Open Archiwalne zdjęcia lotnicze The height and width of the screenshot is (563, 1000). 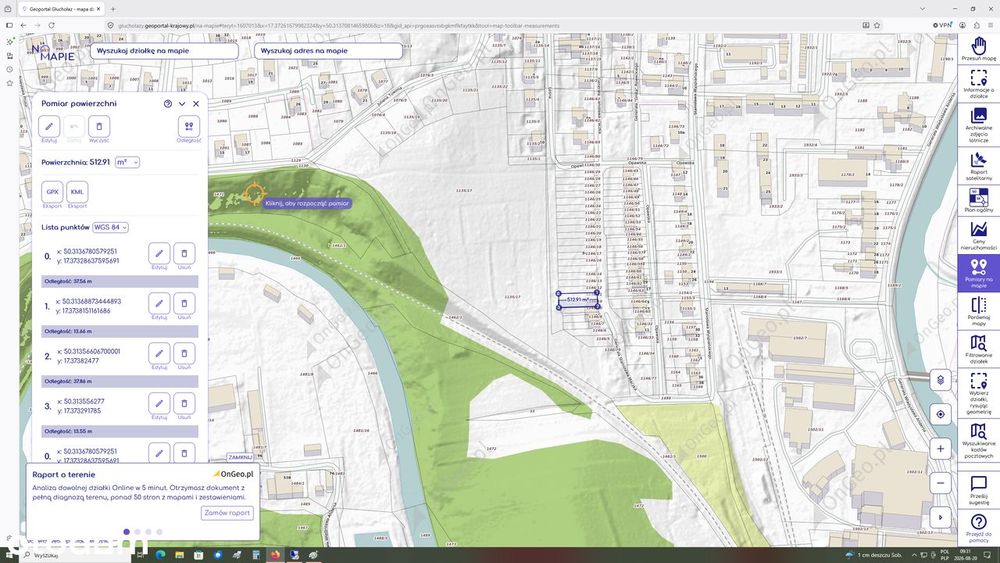coord(978,124)
